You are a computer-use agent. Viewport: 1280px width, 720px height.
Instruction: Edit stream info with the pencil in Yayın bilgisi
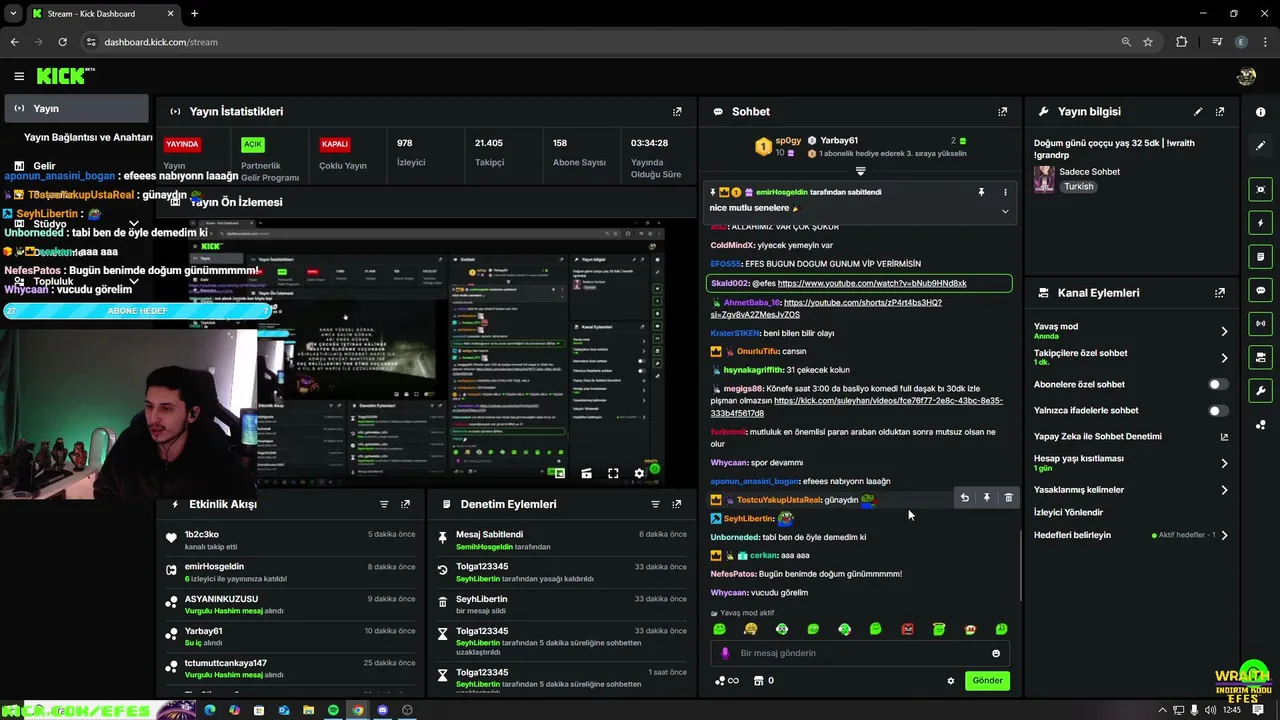(1198, 112)
